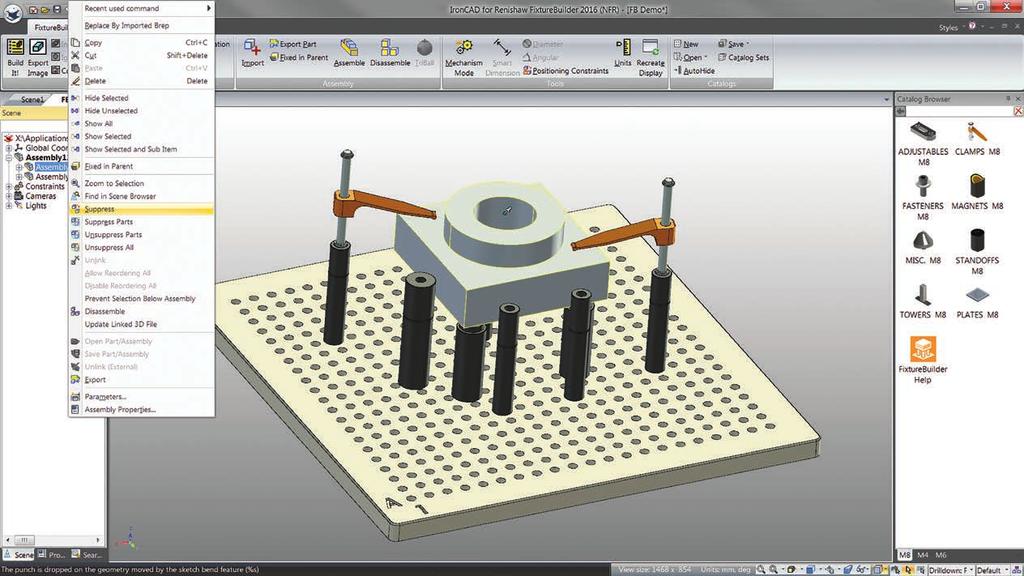1024x576 pixels.
Task: Open the Default dropdown in status bar
Action: 992,570
